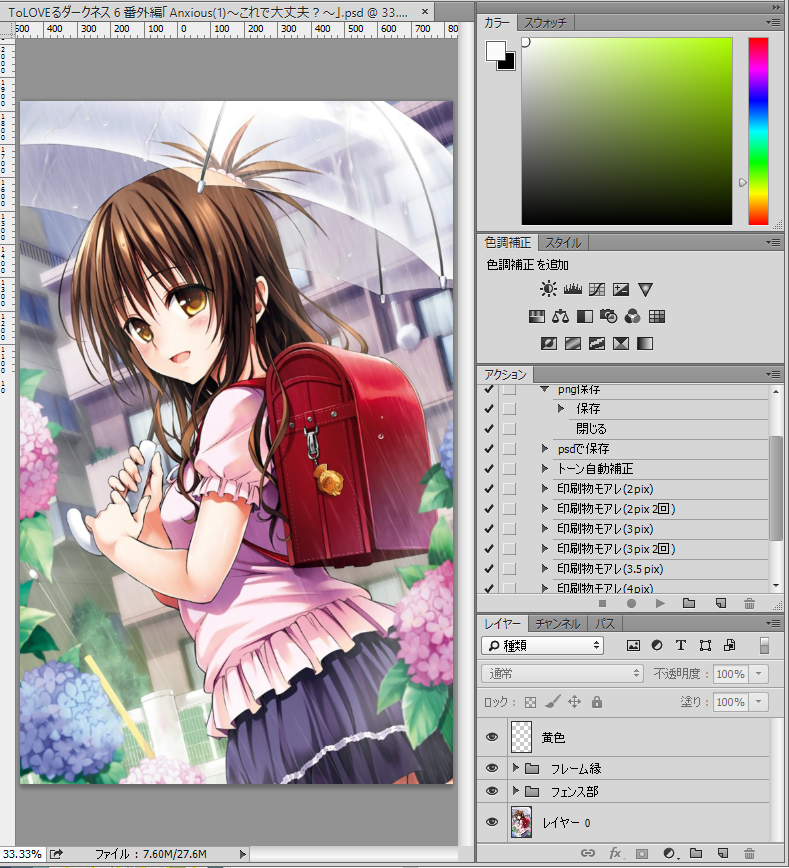Expand the 保存 action step
Image resolution: width=789 pixels, height=868 pixels.
click(561, 409)
